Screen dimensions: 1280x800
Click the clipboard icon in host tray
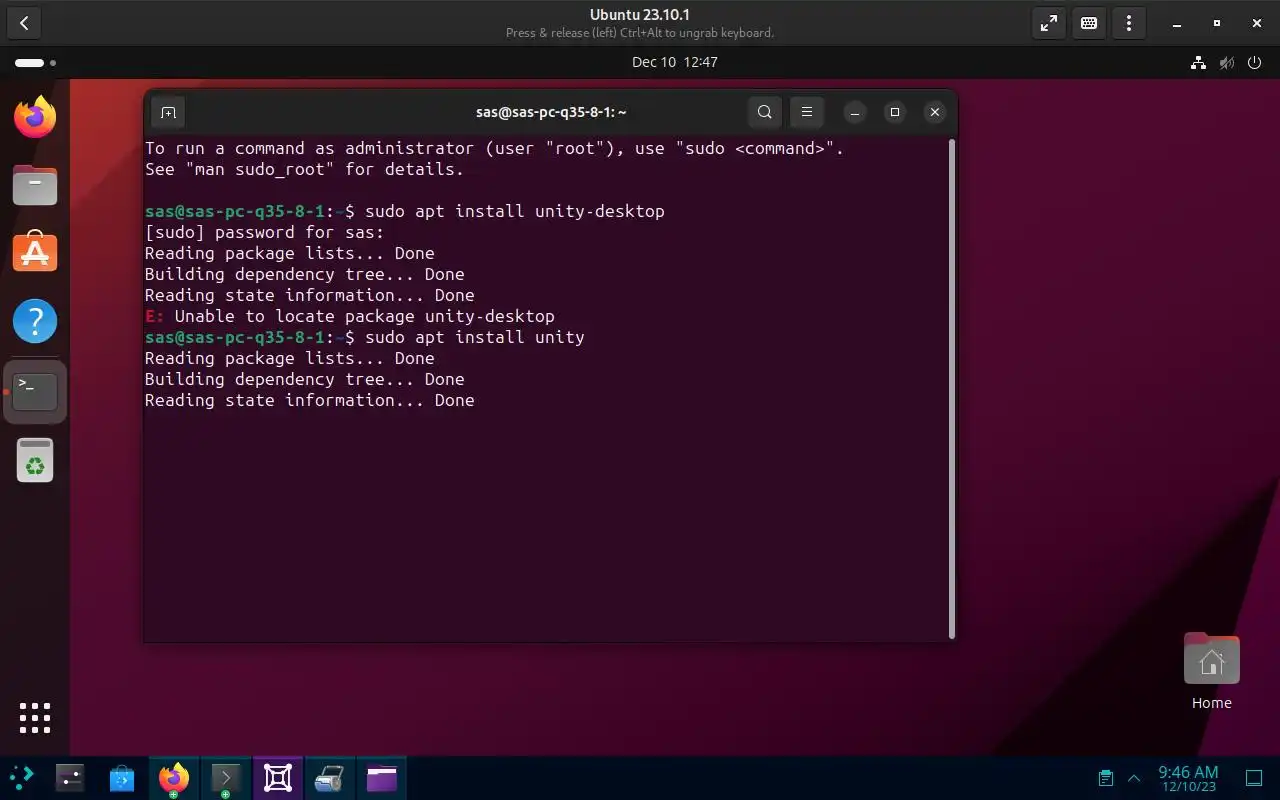point(1106,778)
